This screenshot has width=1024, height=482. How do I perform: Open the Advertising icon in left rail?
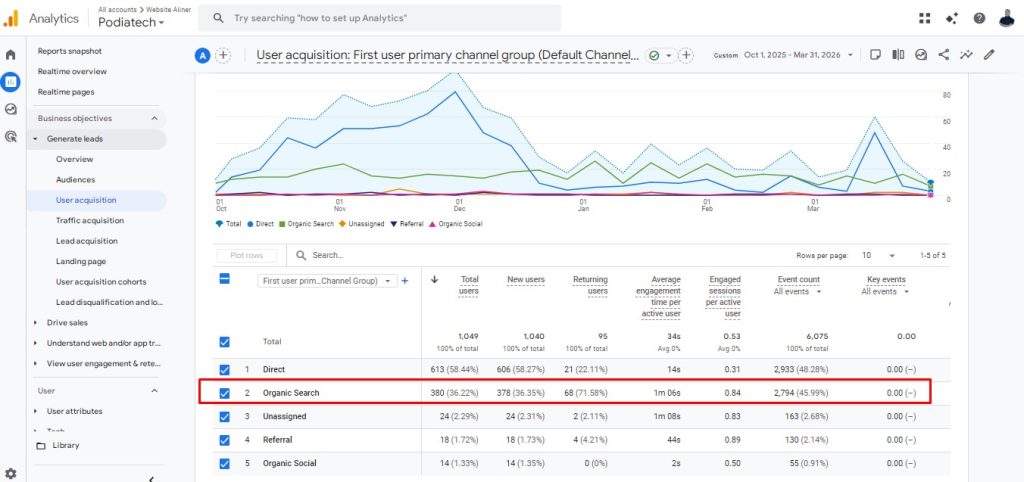click(11, 137)
